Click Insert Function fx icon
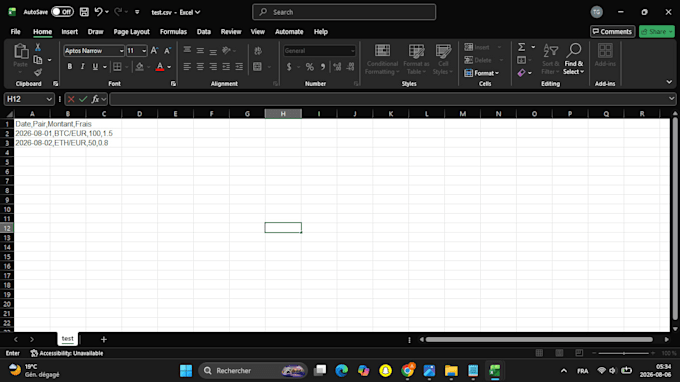Viewport: 680px width, 382px height. [x=95, y=99]
